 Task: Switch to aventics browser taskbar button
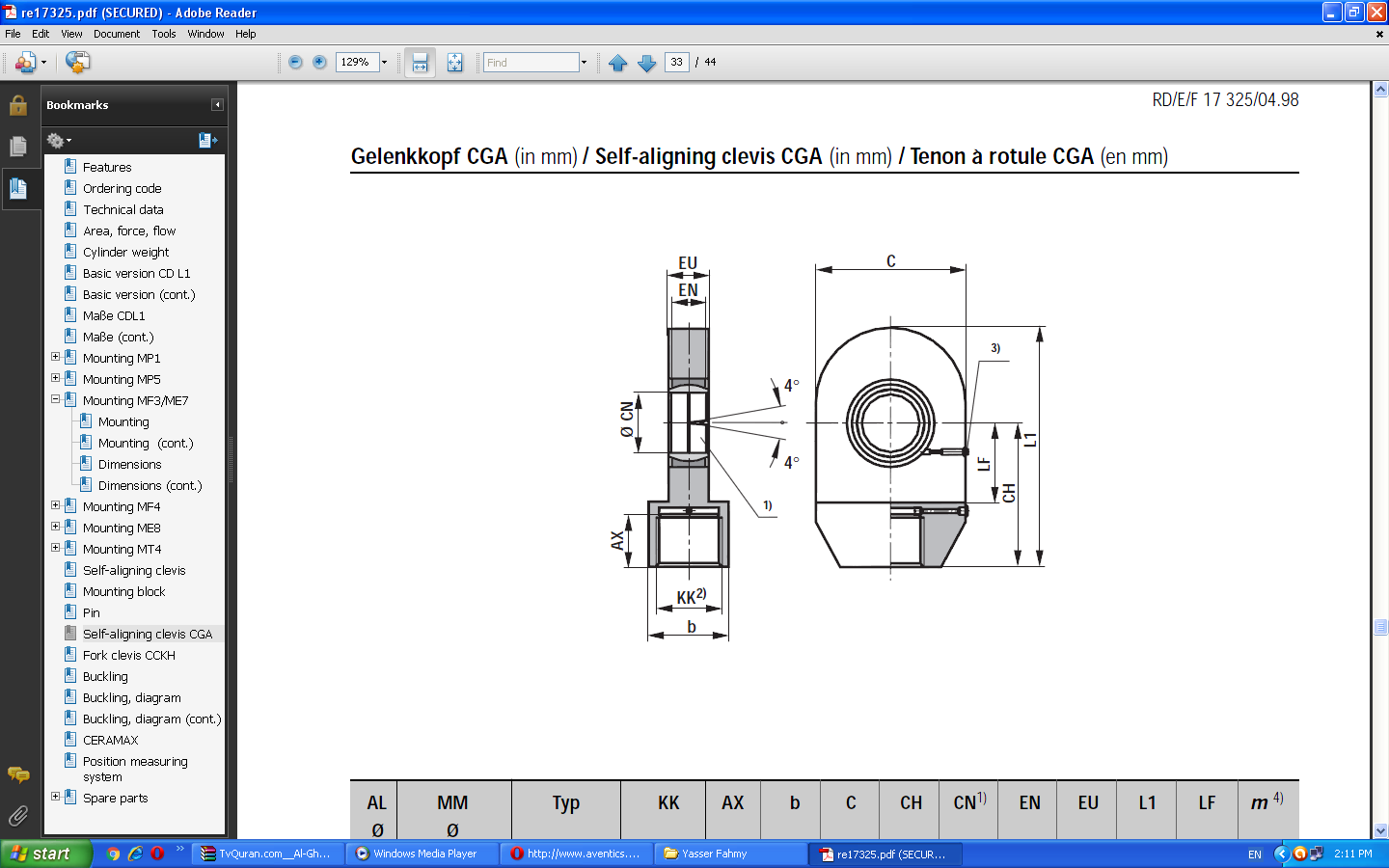[x=578, y=854]
